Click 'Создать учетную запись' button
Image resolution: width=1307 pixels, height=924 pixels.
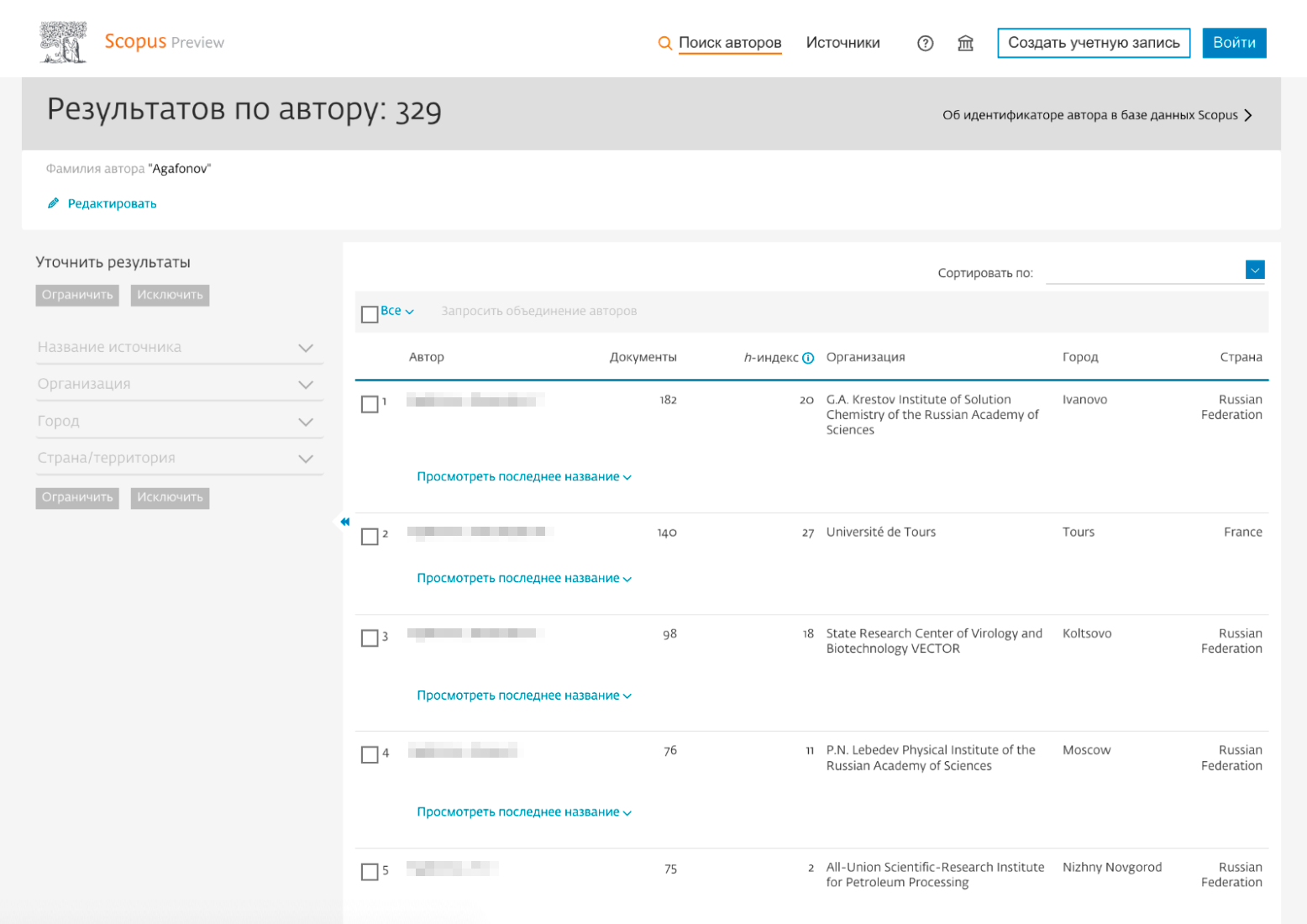(x=1094, y=43)
